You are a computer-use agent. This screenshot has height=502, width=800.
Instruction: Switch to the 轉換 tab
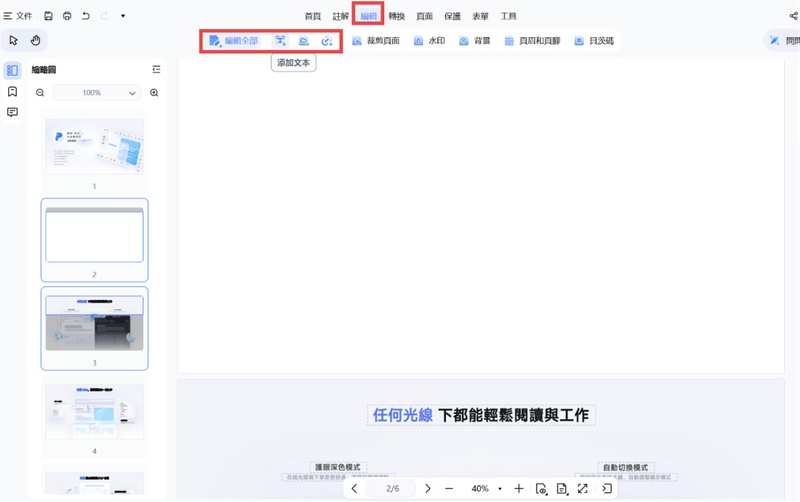(396, 16)
